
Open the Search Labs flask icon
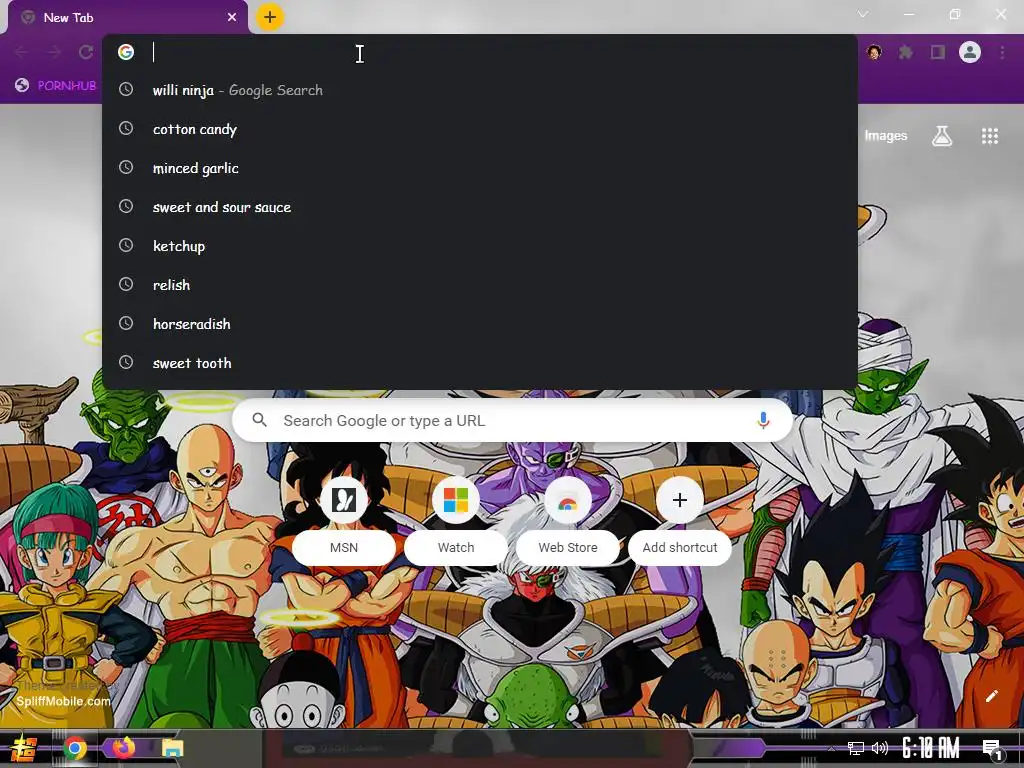[x=942, y=136]
